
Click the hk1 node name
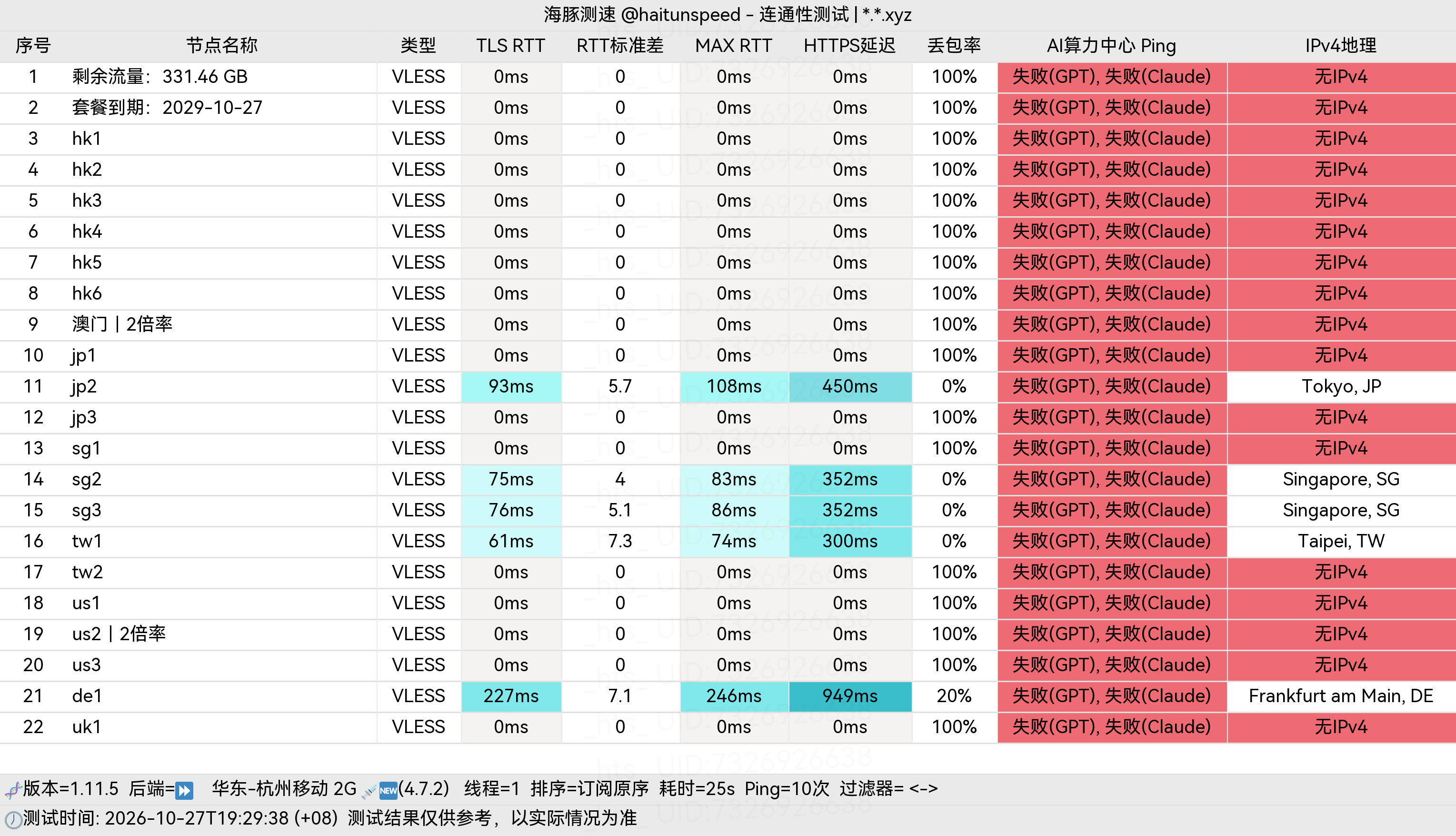coord(87,139)
